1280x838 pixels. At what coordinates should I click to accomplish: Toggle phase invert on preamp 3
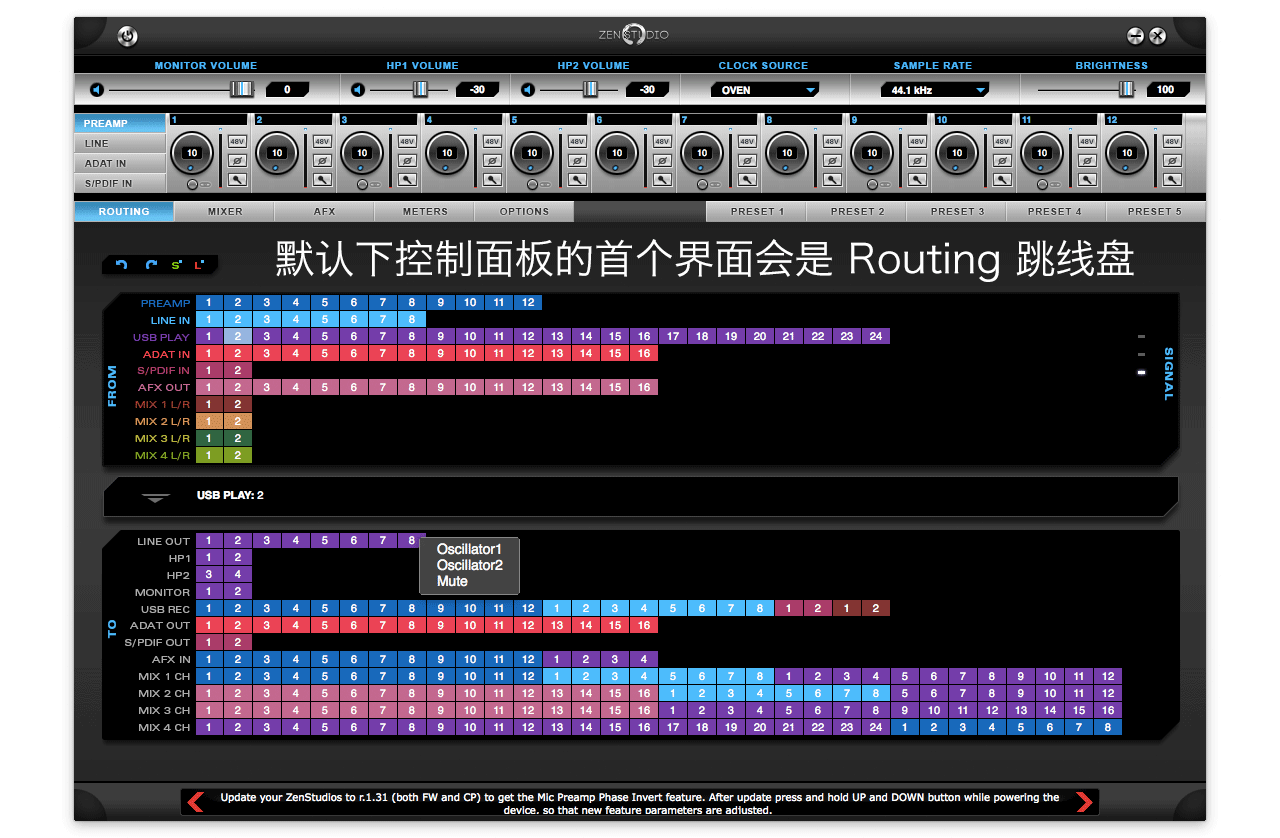[407, 161]
